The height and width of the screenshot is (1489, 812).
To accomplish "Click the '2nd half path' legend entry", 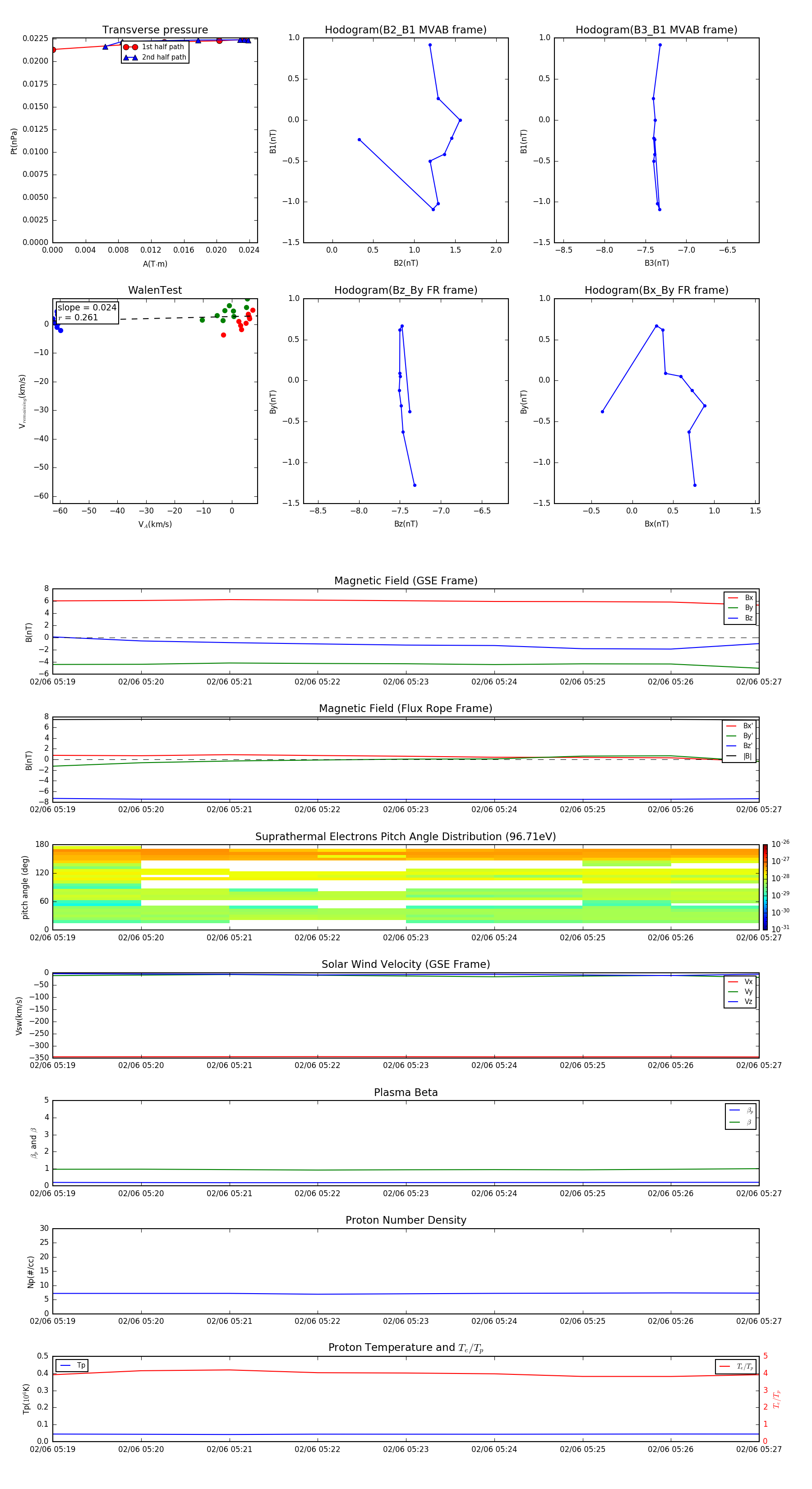I will 154,57.
